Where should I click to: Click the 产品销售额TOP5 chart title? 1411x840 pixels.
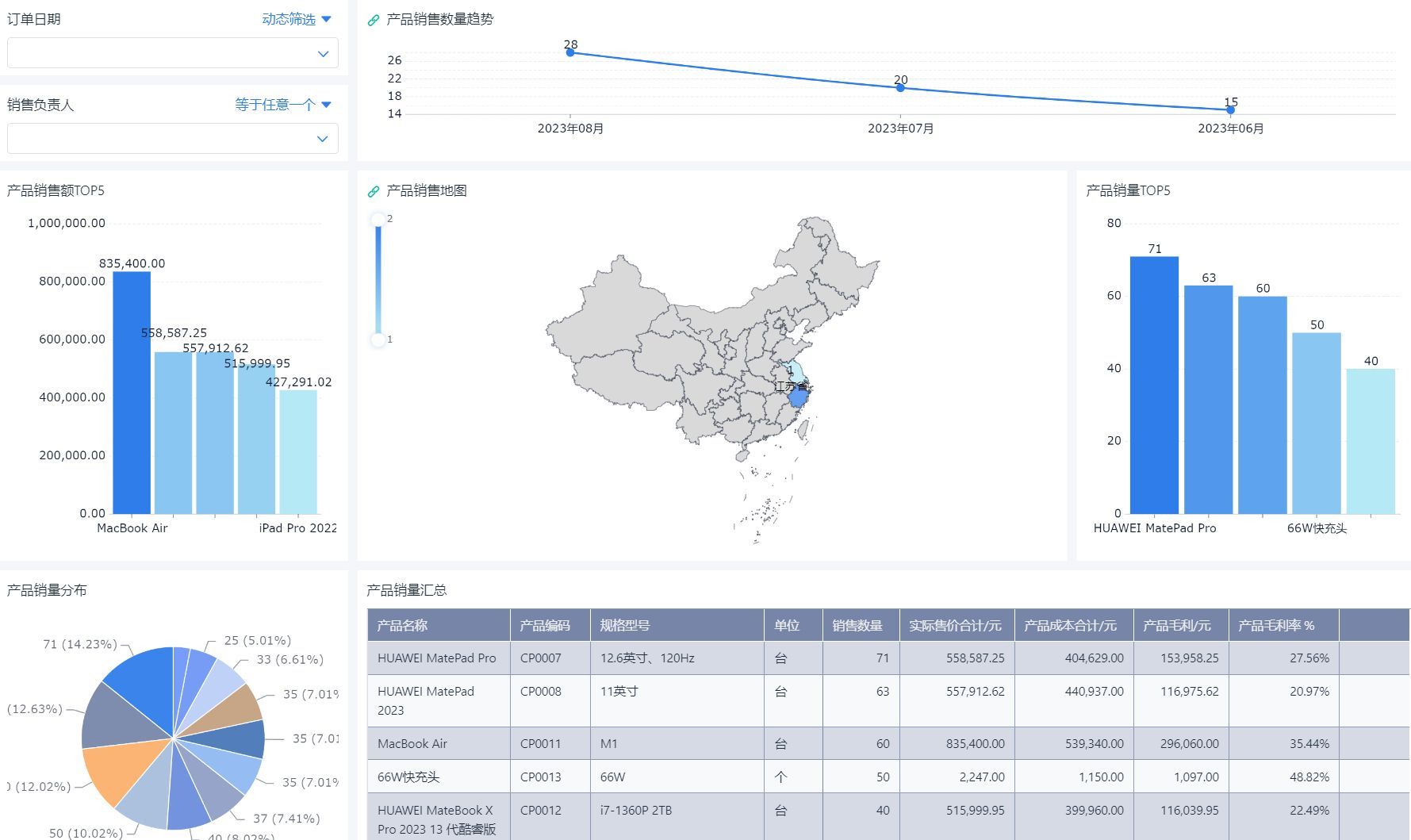(56, 191)
